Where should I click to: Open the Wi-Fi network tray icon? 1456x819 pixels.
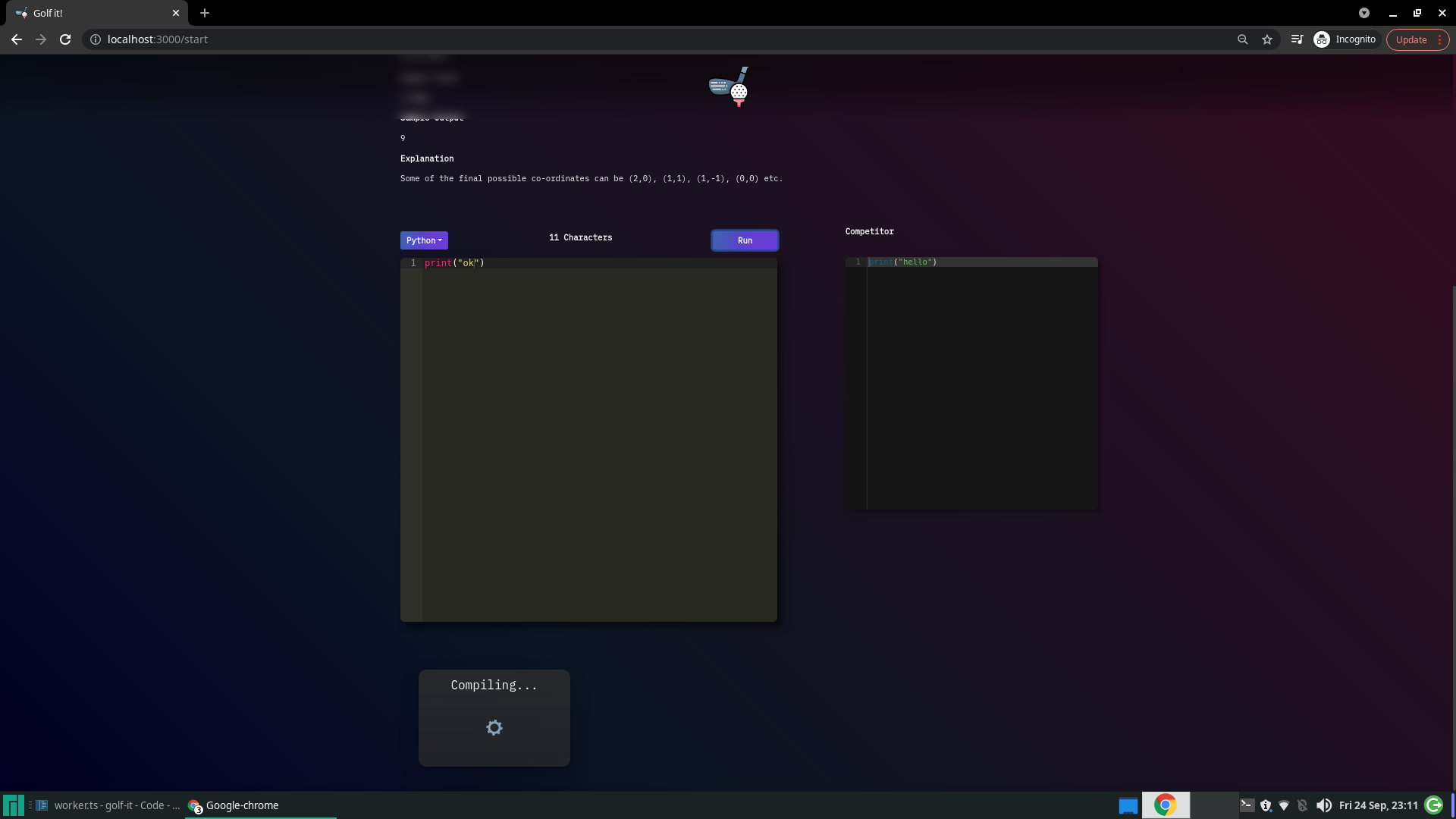click(1284, 805)
